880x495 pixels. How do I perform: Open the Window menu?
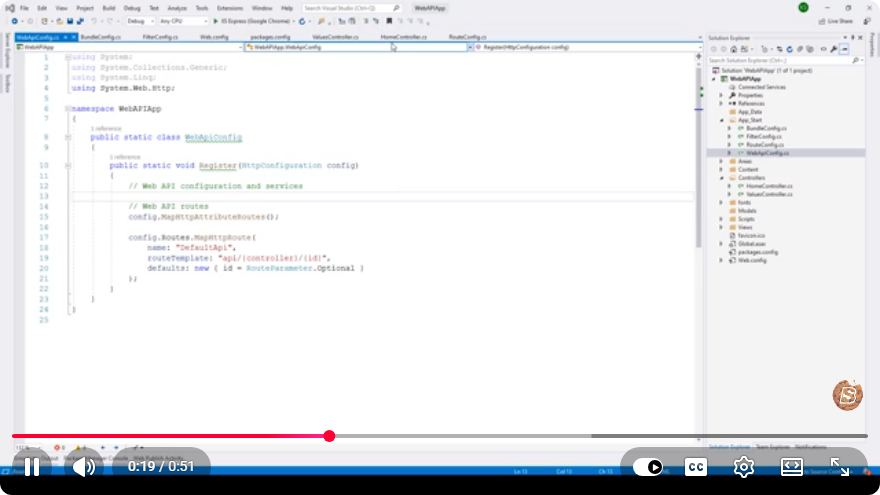262,8
